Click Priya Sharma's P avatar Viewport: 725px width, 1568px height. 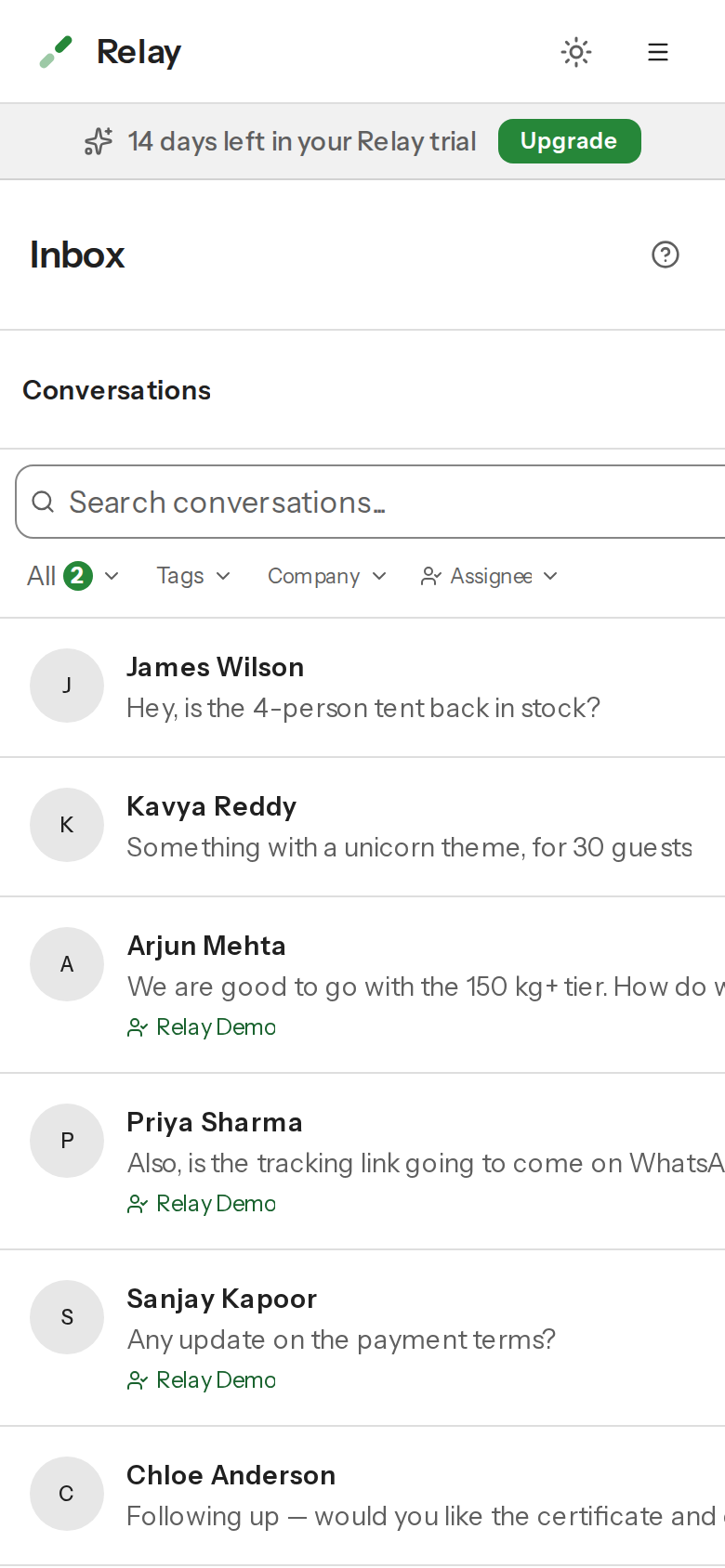coord(67,1141)
